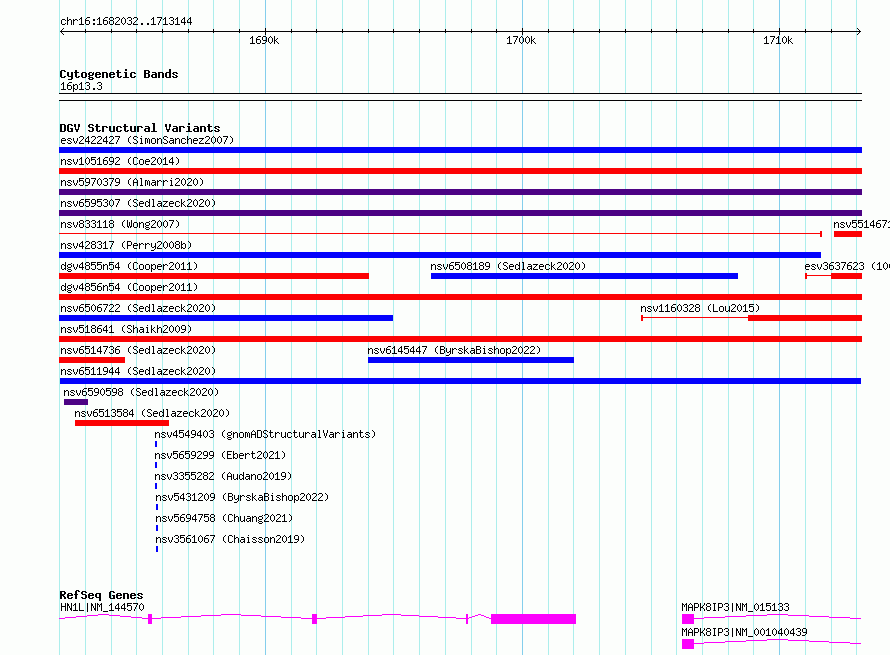The height and width of the screenshot is (655, 890).
Task: Click the nsv6508189 blue variant bar
Action: pyautogui.click(x=584, y=276)
